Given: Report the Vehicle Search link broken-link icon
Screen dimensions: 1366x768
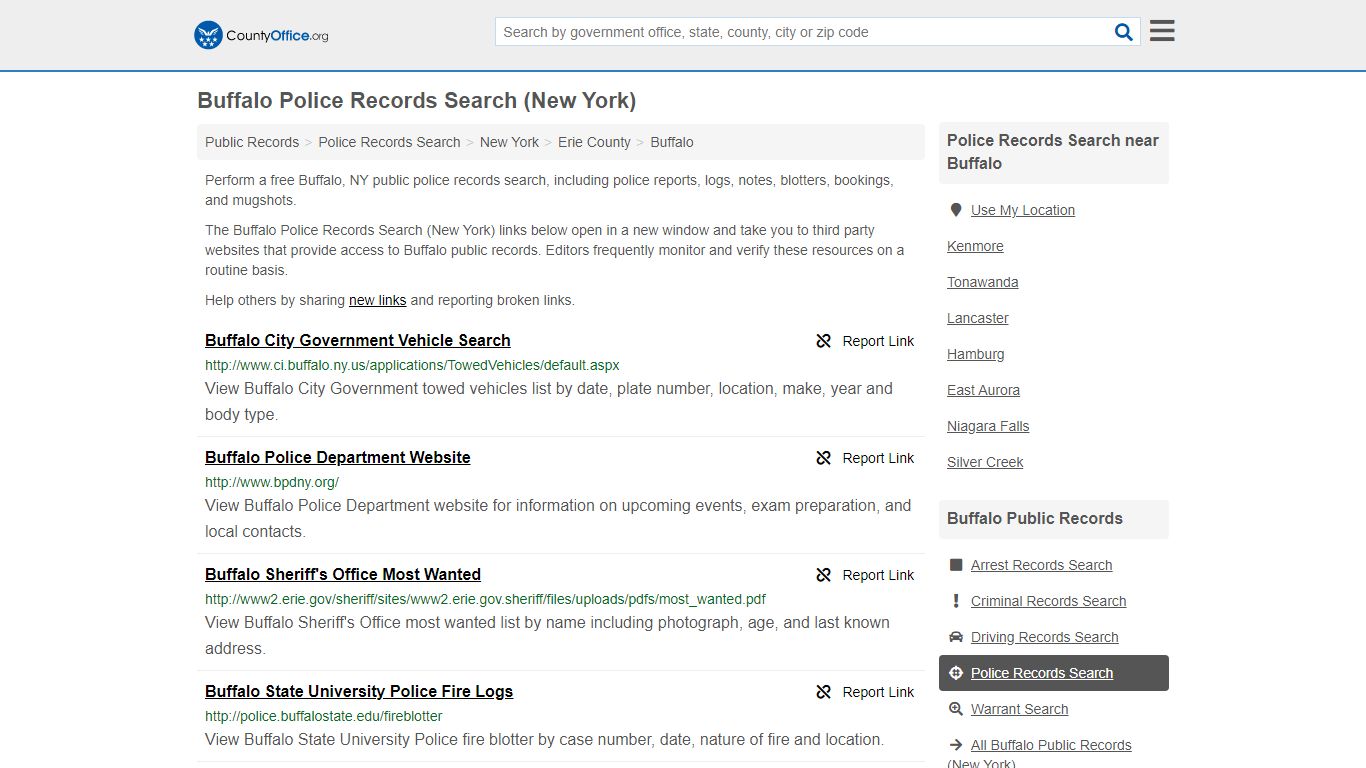Looking at the screenshot, I should 824,341.
